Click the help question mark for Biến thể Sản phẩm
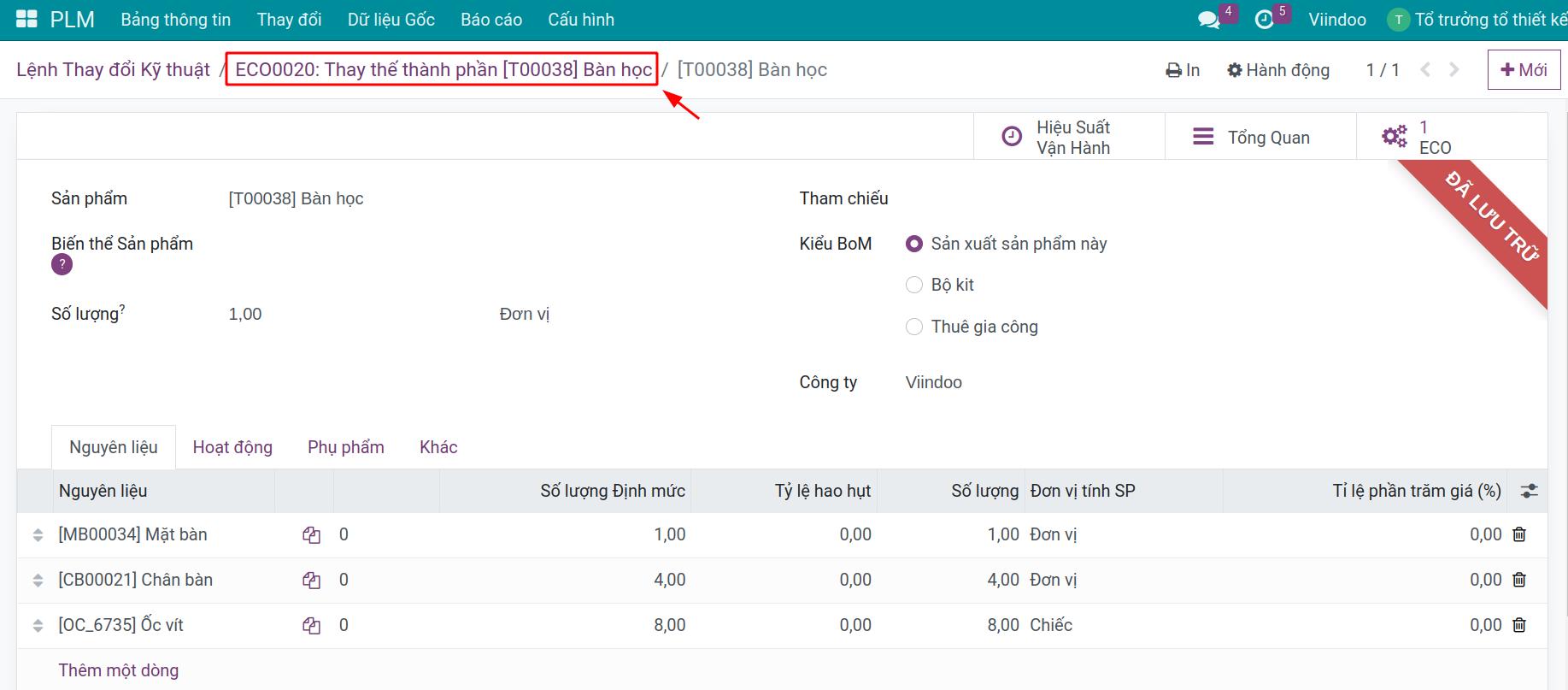The height and width of the screenshot is (690, 1568). click(62, 265)
